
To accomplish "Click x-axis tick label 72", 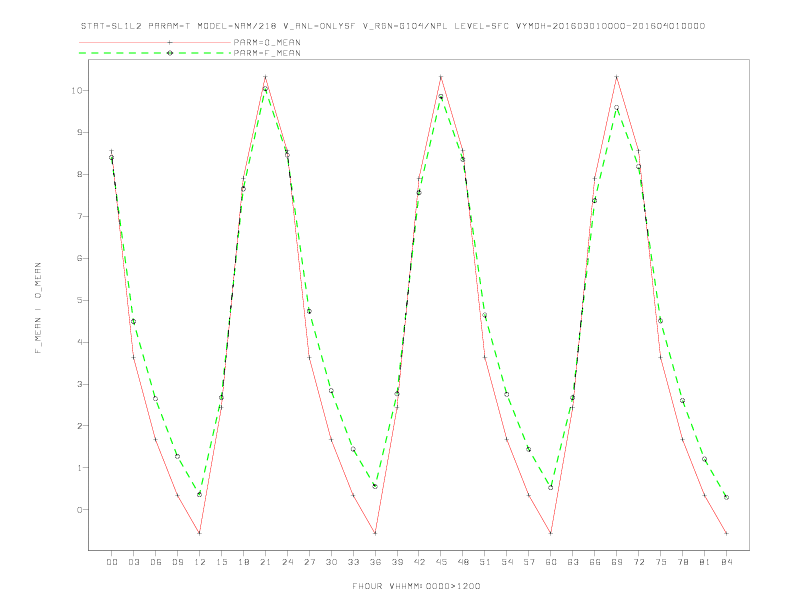I will [x=639, y=562].
